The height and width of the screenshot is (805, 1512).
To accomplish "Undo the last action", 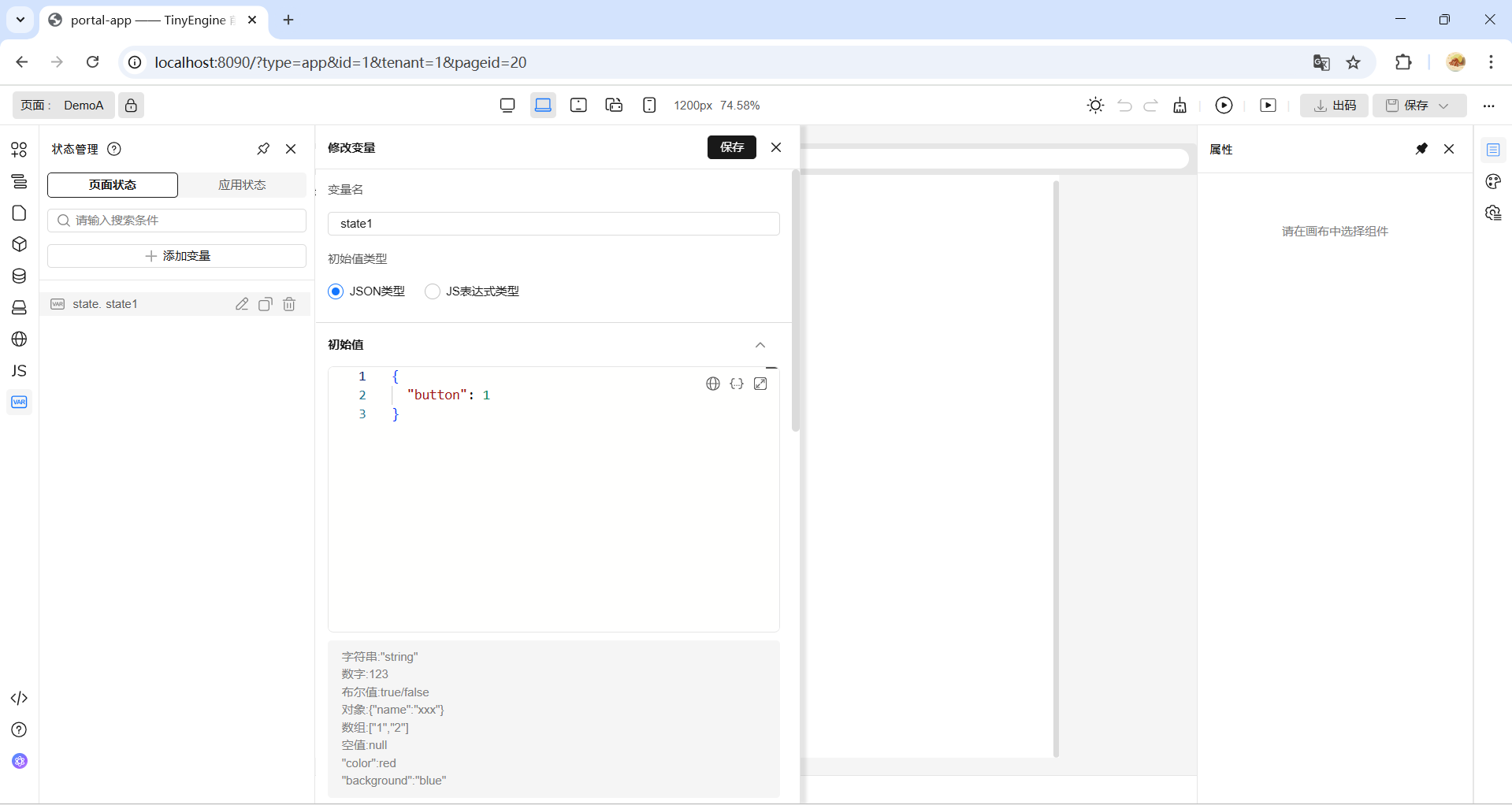I will pos(1124,105).
